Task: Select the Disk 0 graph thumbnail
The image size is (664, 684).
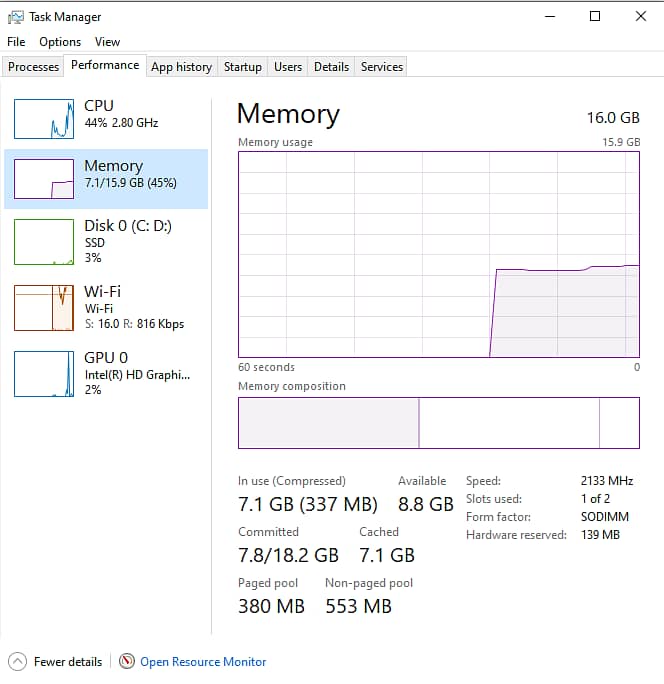Action: [x=44, y=242]
